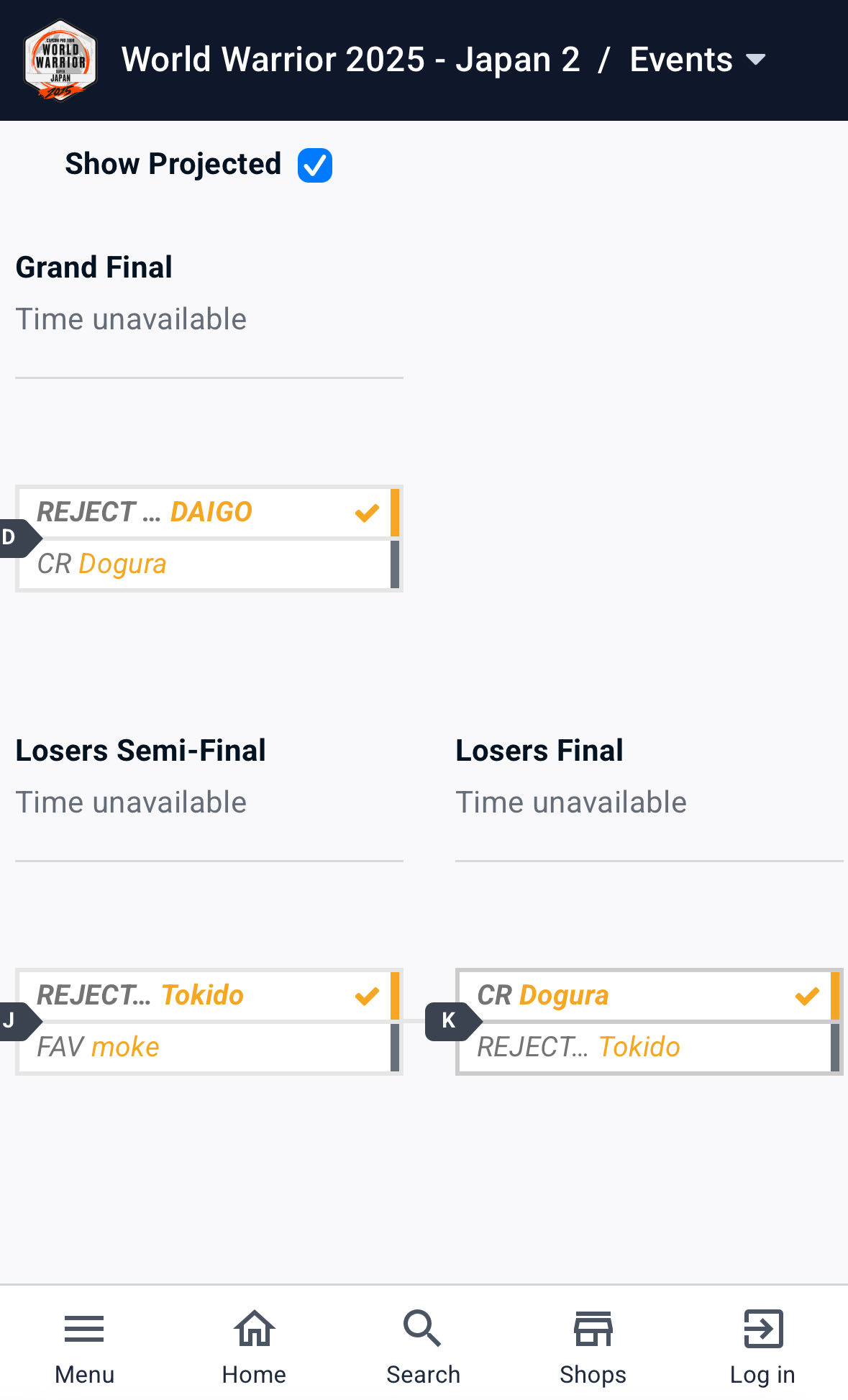Viewport: 848px width, 1400px height.
Task: Uncheck the Show Projected checkbox
Action: point(315,165)
